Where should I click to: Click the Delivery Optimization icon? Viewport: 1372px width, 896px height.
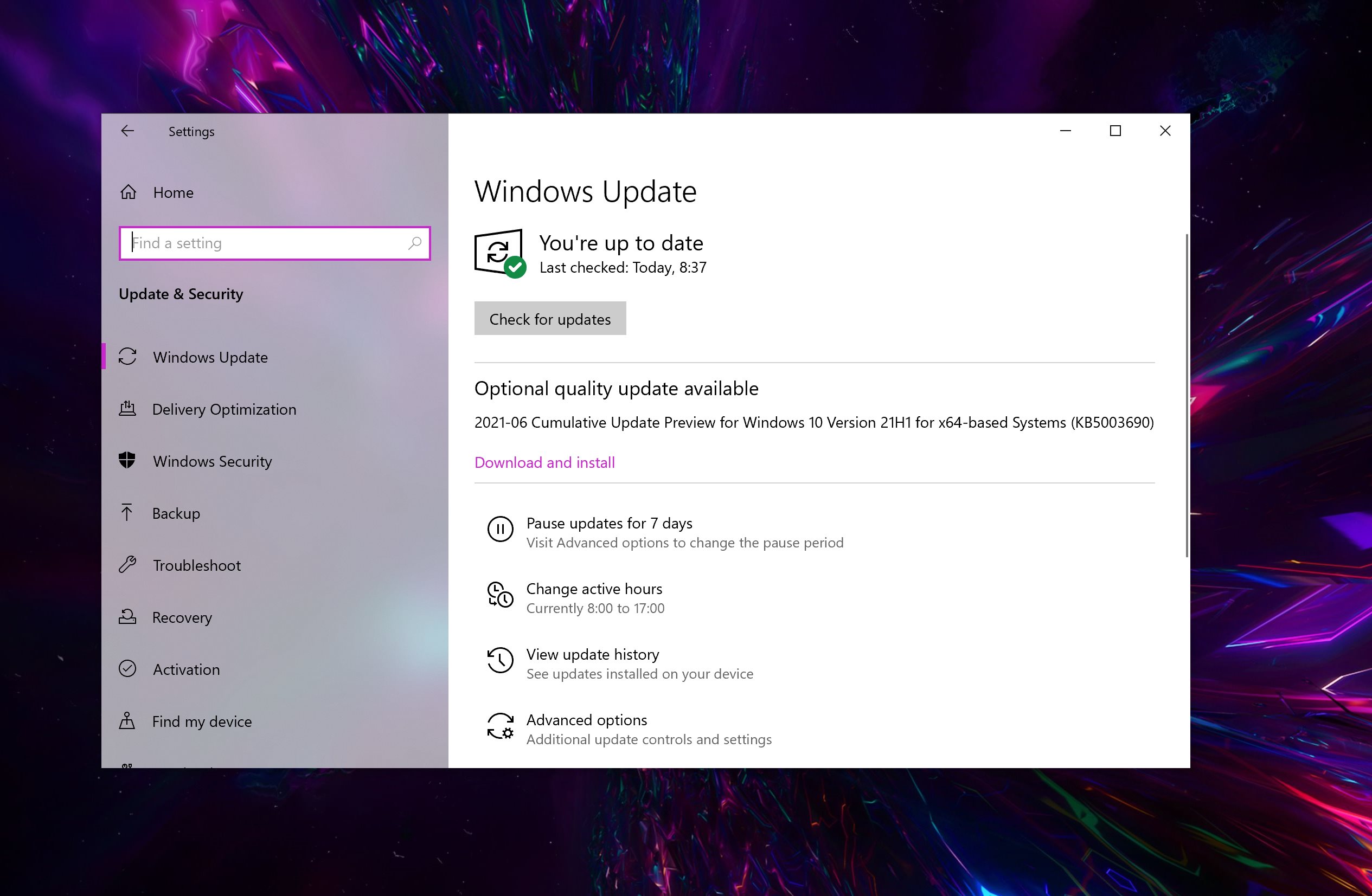(127, 409)
